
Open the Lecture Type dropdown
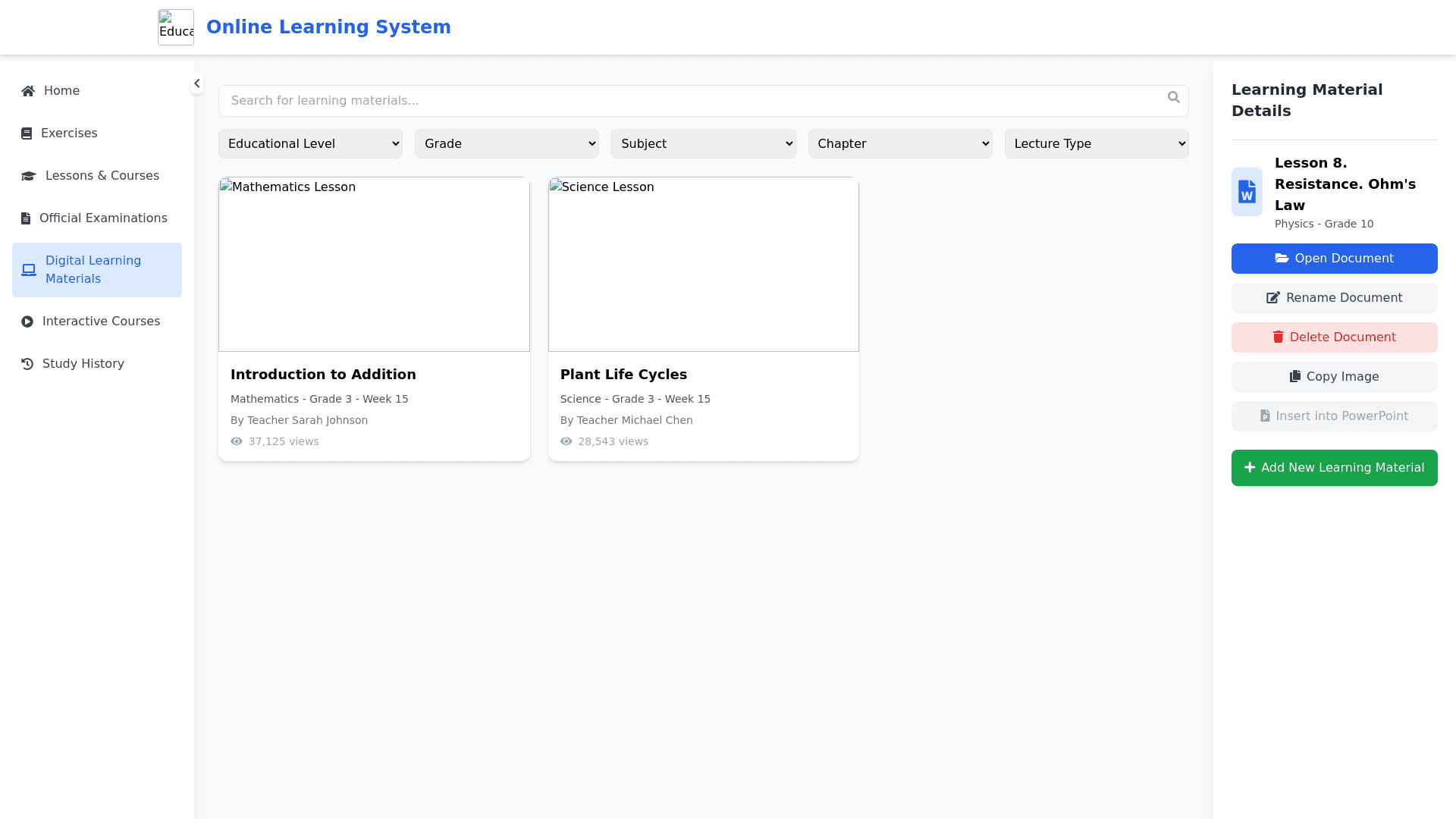[1096, 143]
